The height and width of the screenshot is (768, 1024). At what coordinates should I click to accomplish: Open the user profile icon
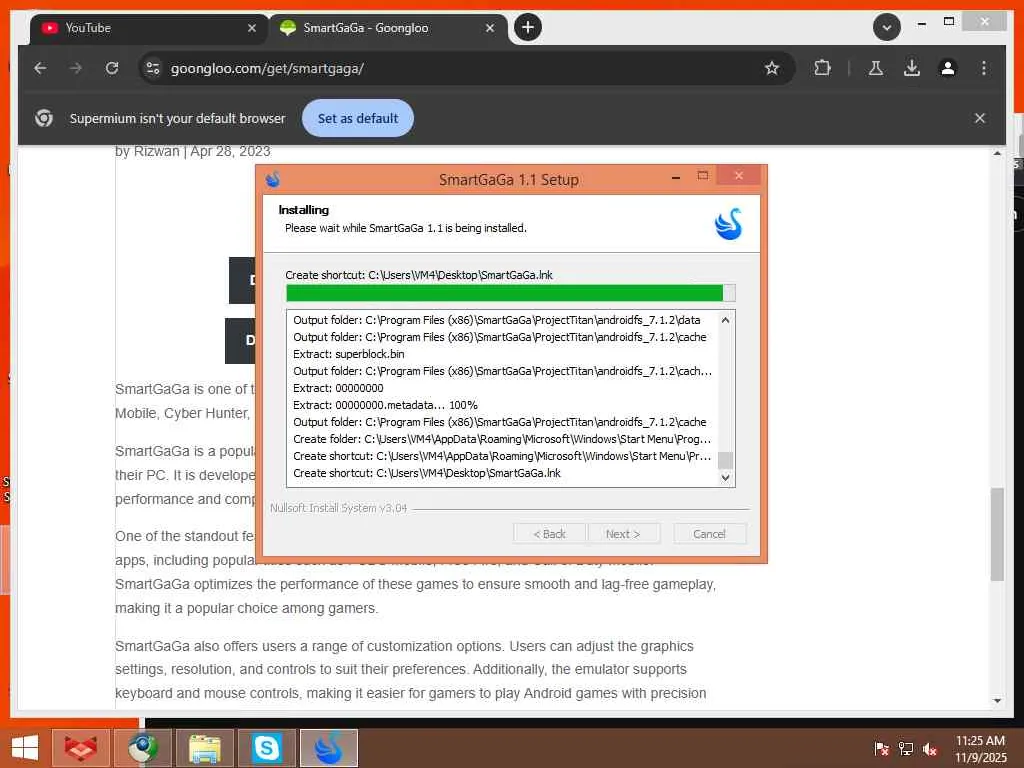pos(948,68)
